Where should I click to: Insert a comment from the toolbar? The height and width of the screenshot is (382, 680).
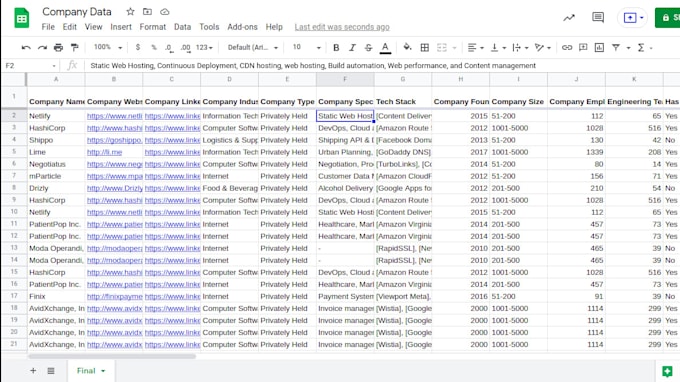tap(583, 47)
